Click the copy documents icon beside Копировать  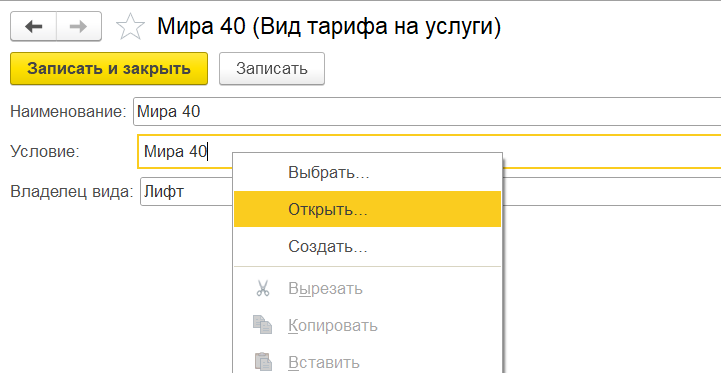click(263, 325)
